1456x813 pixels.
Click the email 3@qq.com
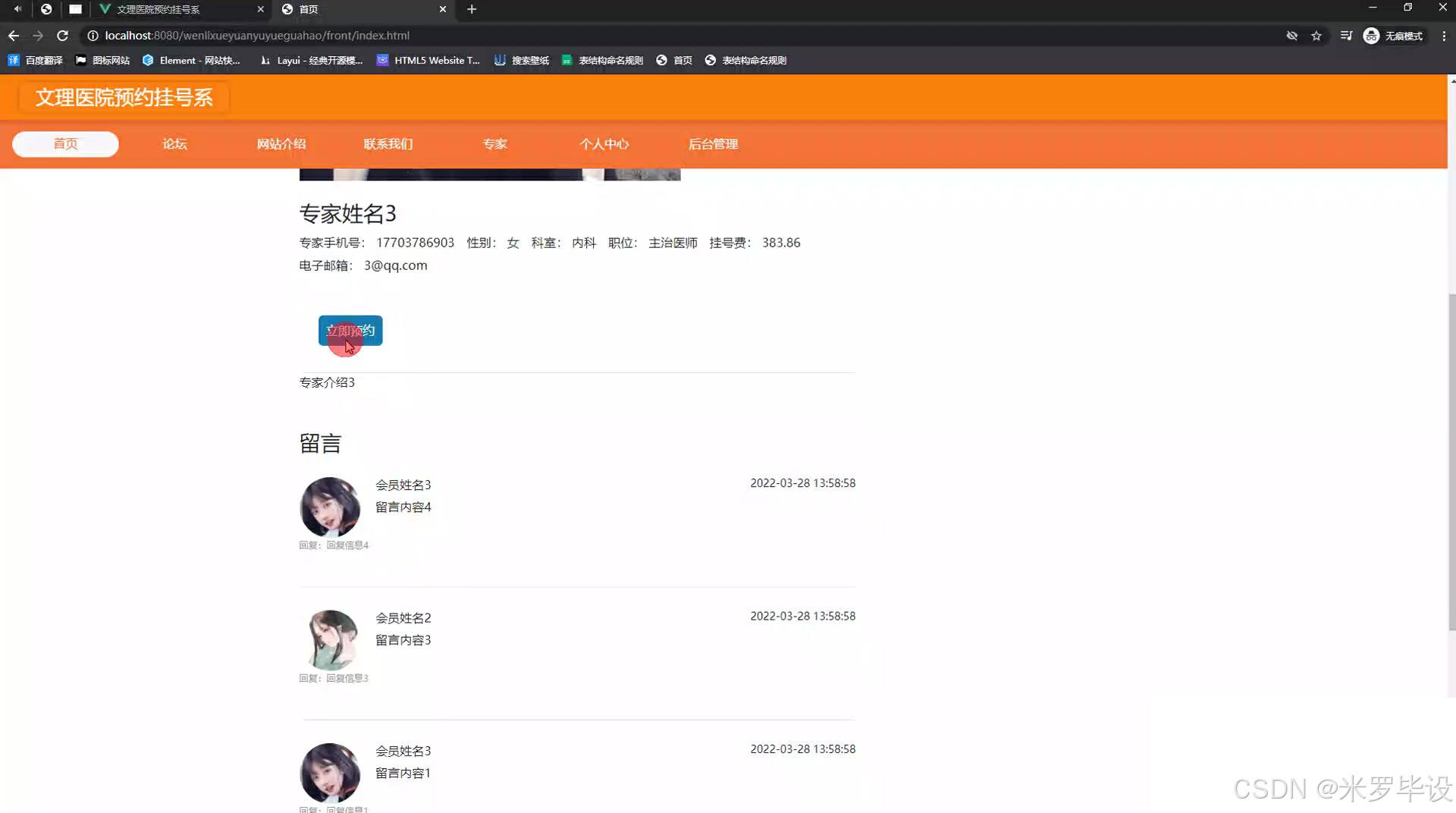pyautogui.click(x=396, y=265)
